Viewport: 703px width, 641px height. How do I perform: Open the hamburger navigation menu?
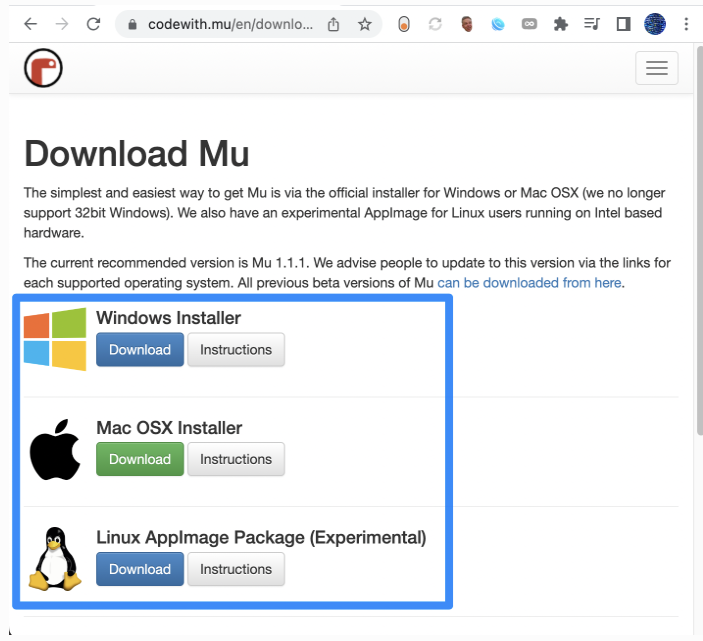[x=656, y=68]
